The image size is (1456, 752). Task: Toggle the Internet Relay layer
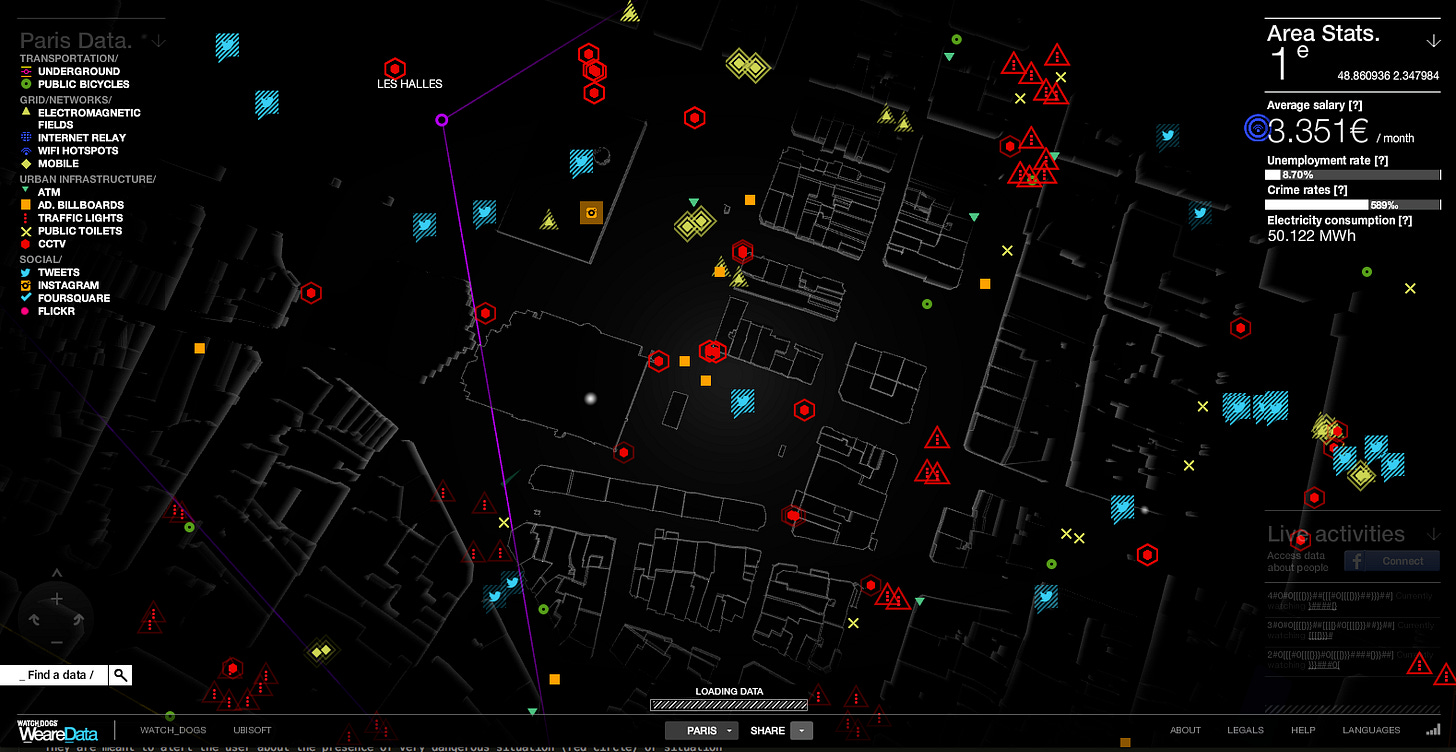coord(73,138)
